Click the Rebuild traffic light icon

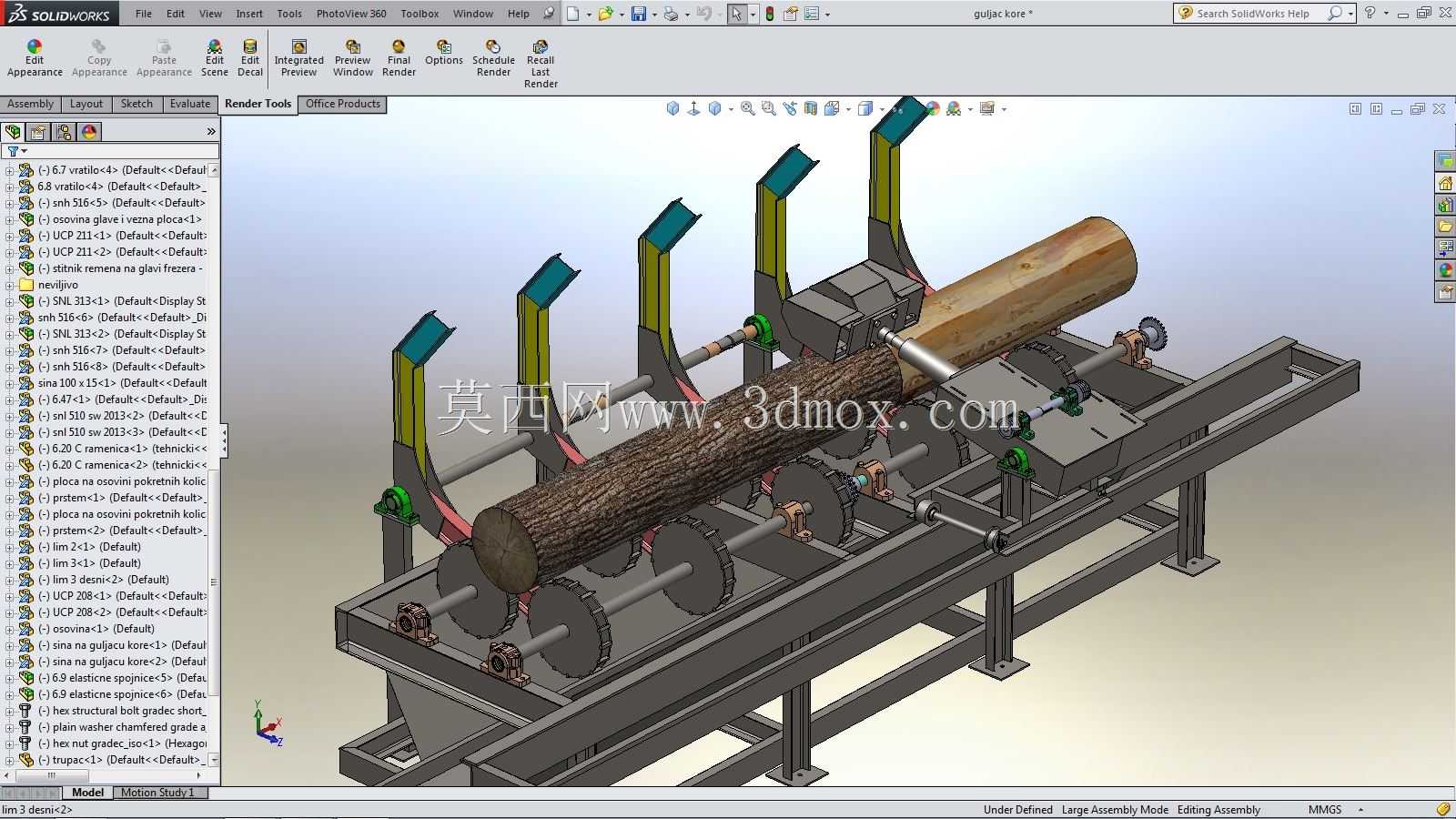click(770, 14)
